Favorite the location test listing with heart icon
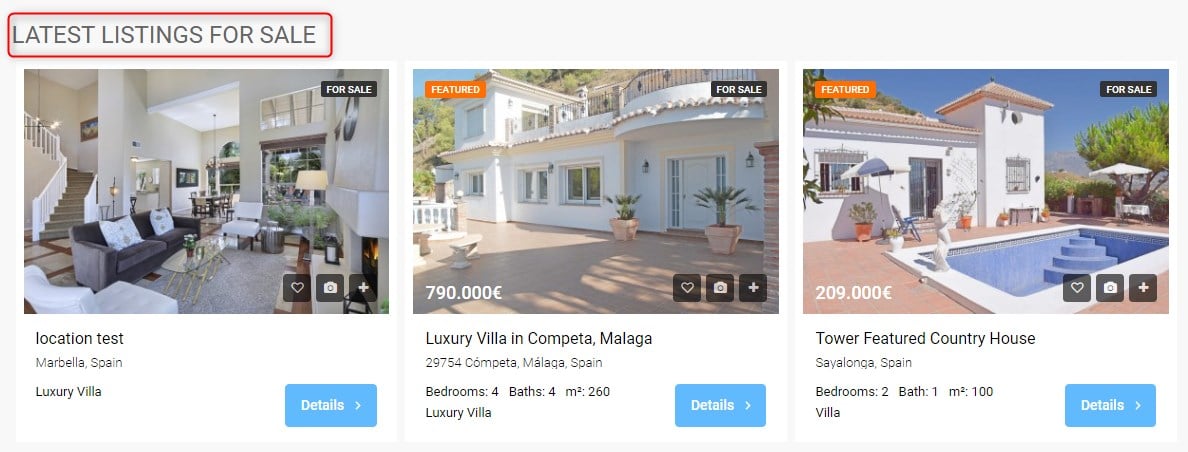 [x=297, y=288]
